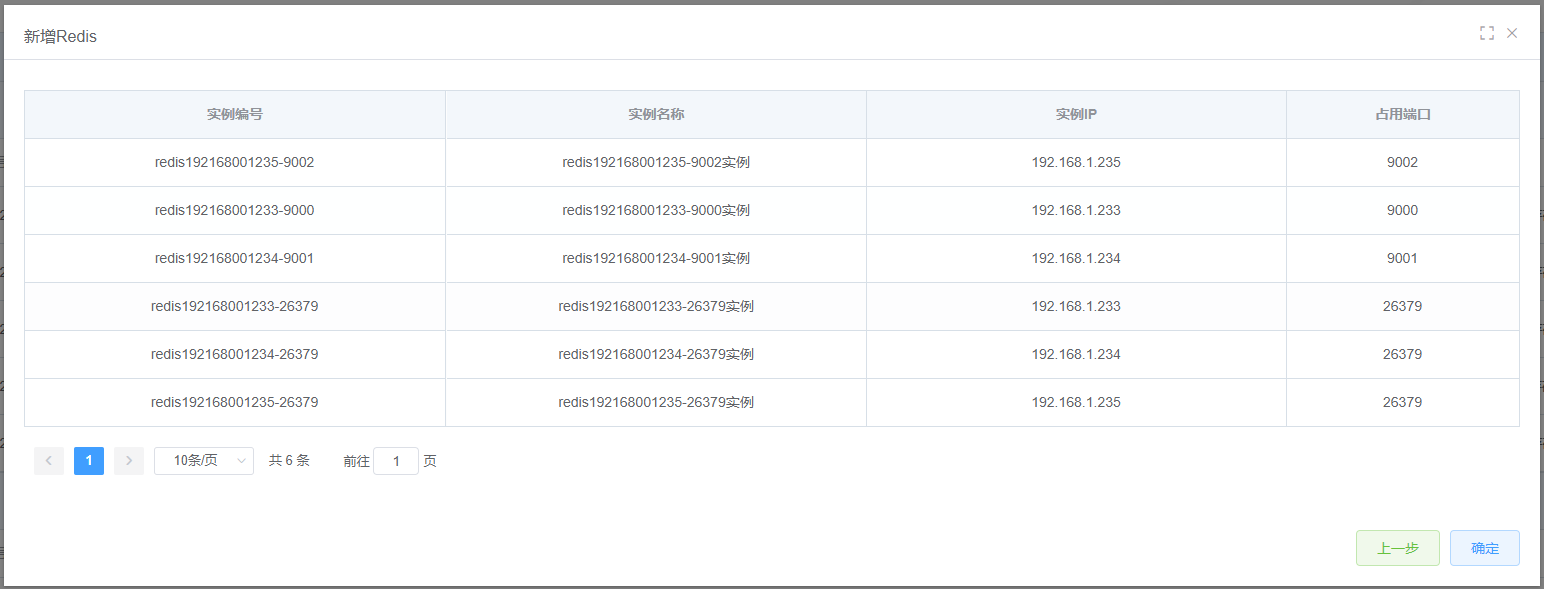Image resolution: width=1544 pixels, height=589 pixels.
Task: Go to previous page with left arrow
Action: (x=49, y=460)
